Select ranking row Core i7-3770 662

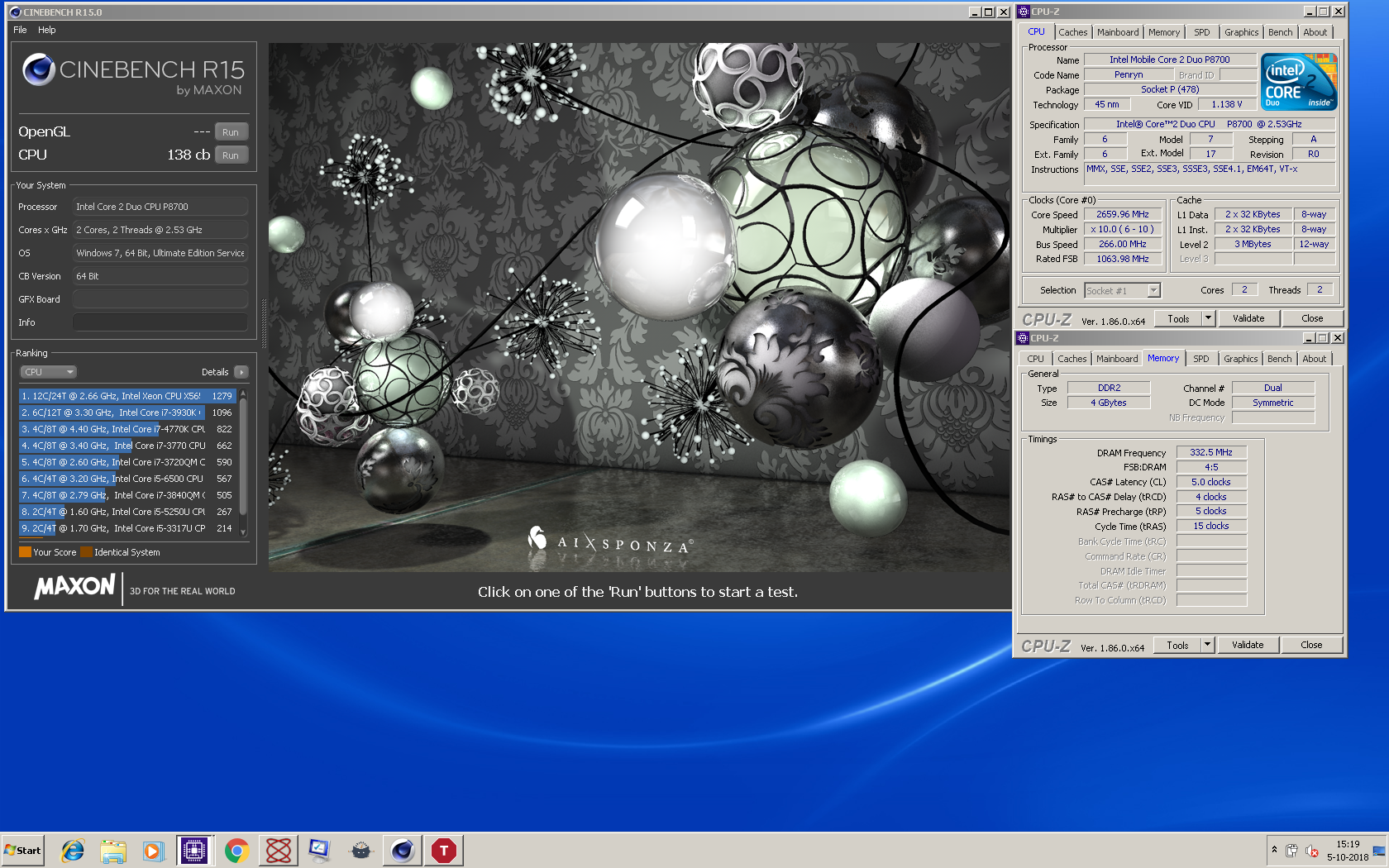127,446
